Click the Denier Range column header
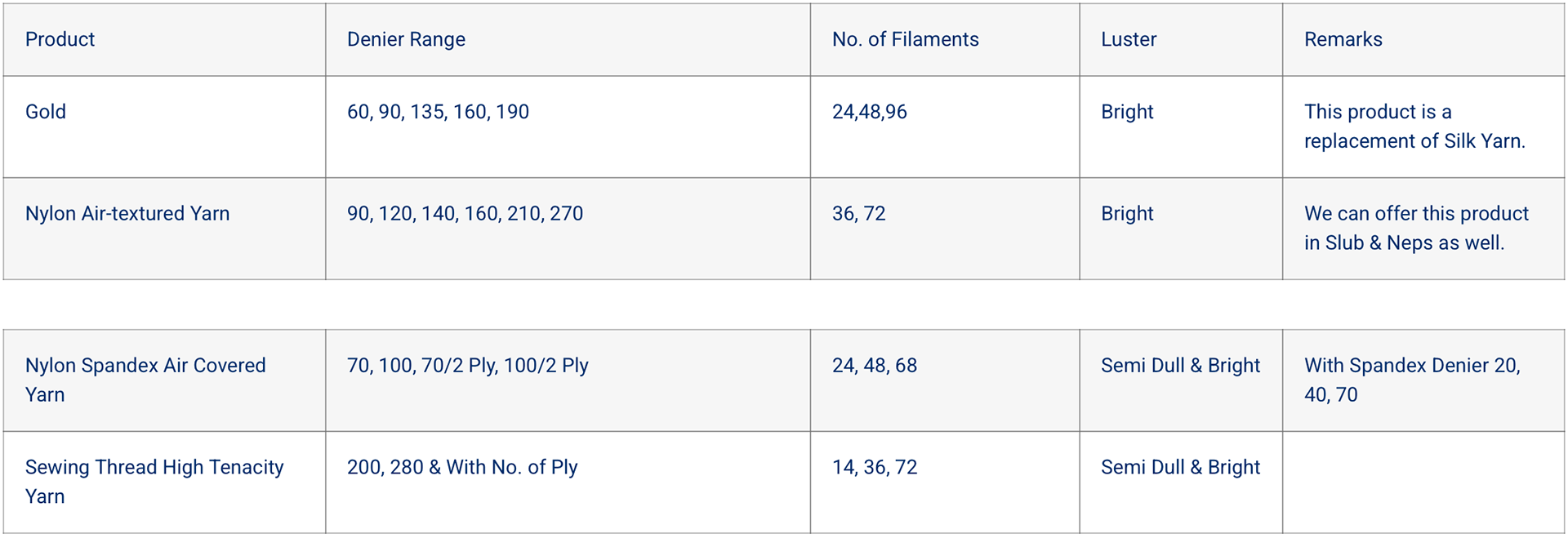This screenshot has height=538, width=1568. tap(406, 39)
